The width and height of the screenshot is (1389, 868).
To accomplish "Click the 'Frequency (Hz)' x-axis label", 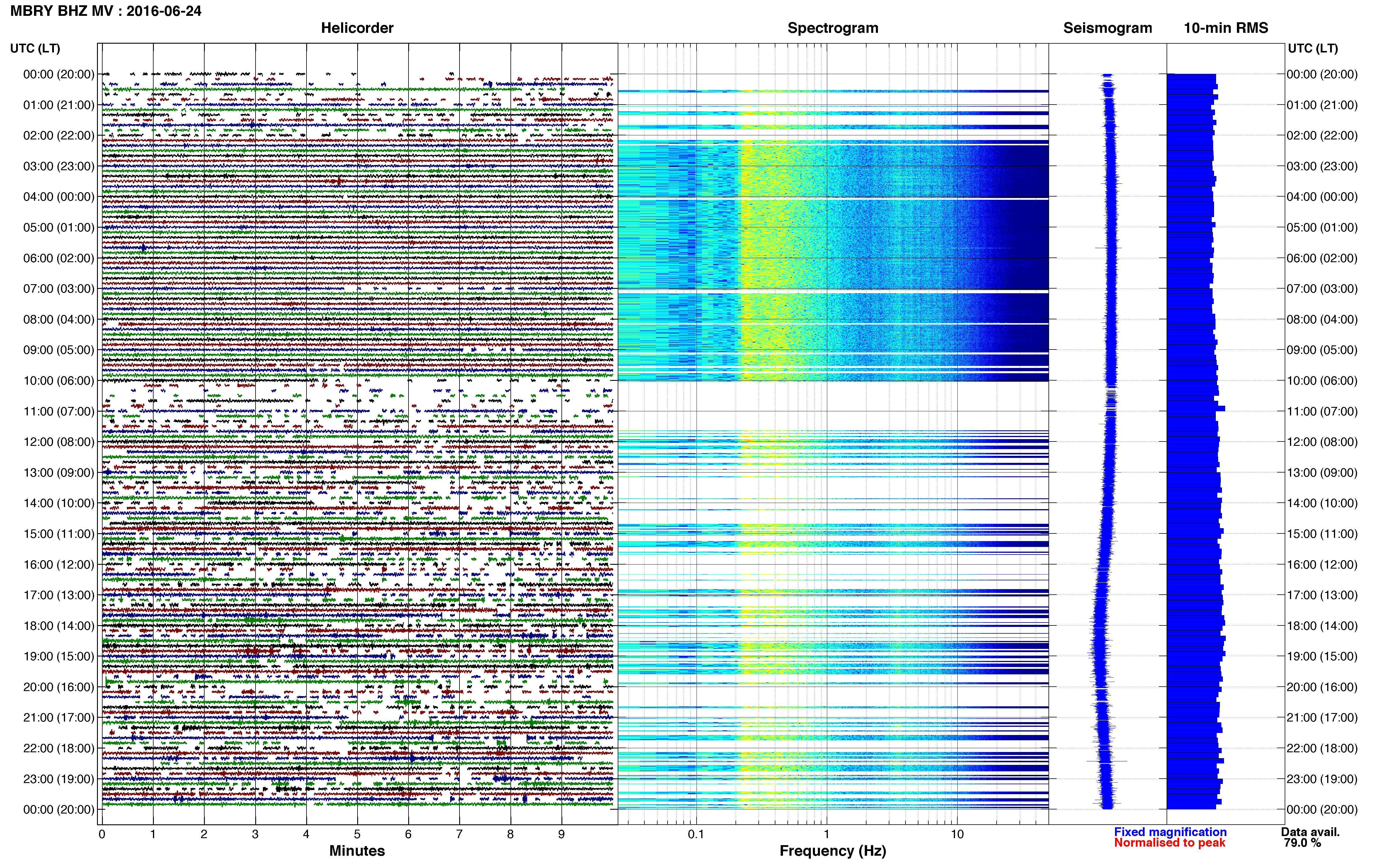I will tap(833, 851).
